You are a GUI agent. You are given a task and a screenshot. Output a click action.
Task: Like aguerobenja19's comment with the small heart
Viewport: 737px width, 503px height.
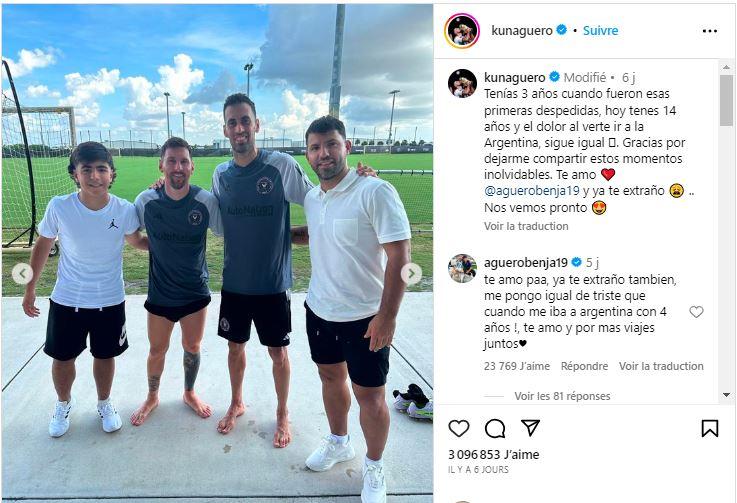696,312
